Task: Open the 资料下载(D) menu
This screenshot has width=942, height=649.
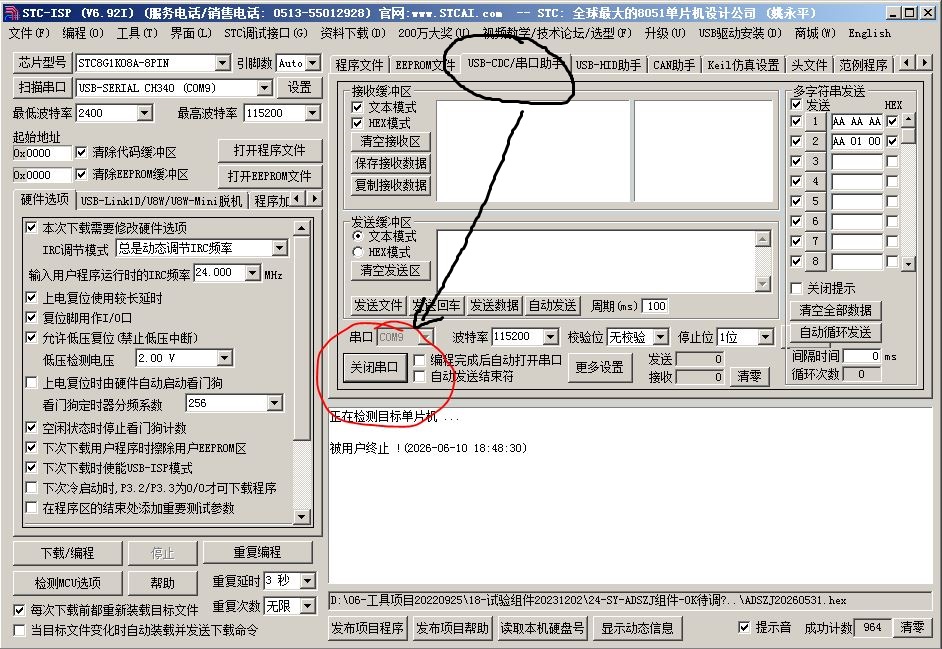Action: [353, 33]
